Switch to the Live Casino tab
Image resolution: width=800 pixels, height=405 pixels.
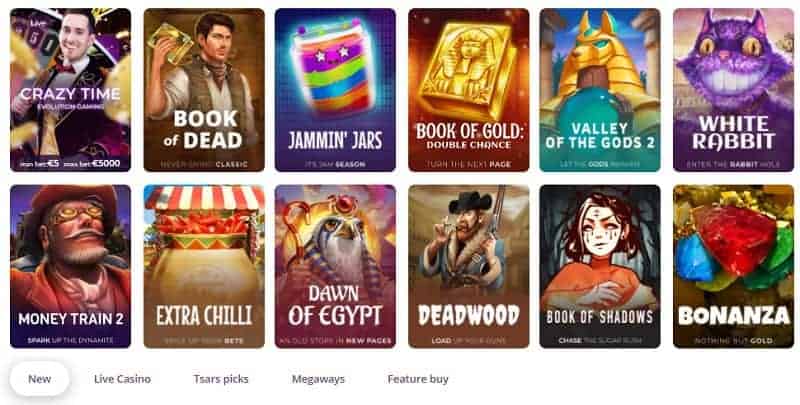coord(122,379)
